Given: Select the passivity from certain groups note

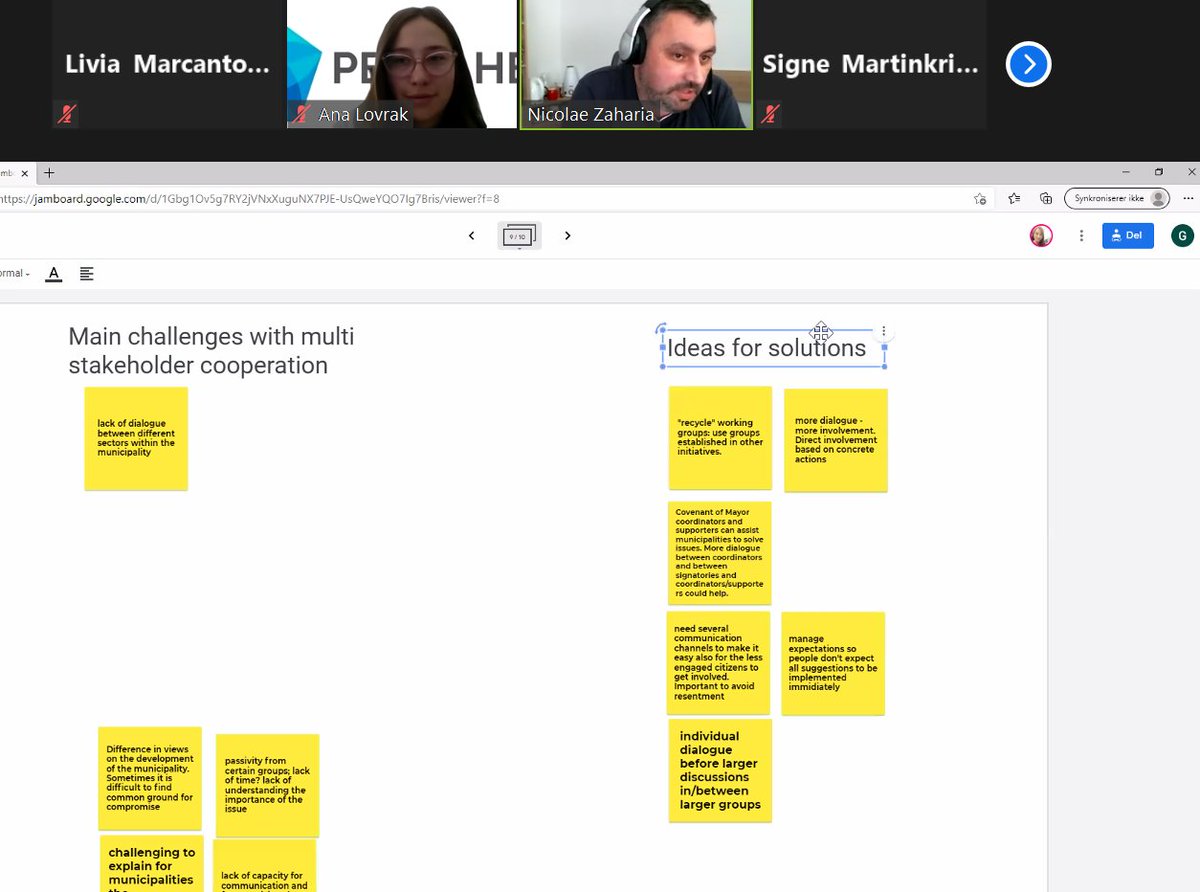Looking at the screenshot, I should (x=267, y=785).
